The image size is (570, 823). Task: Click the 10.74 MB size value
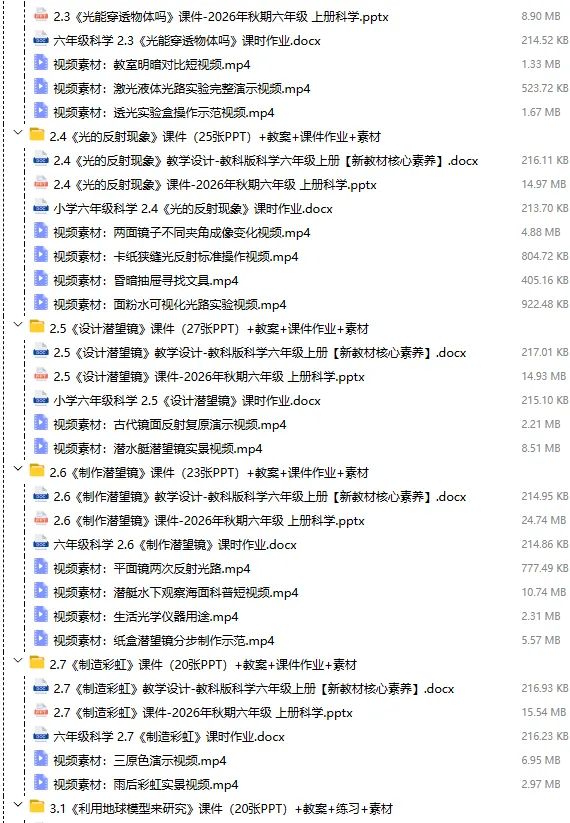(544, 592)
